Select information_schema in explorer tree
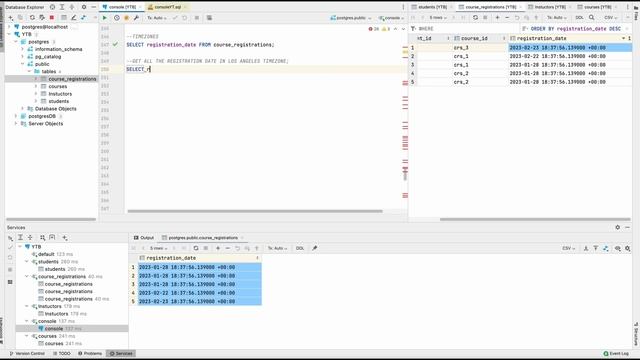Screen dimensions: 640x360 tap(58, 49)
